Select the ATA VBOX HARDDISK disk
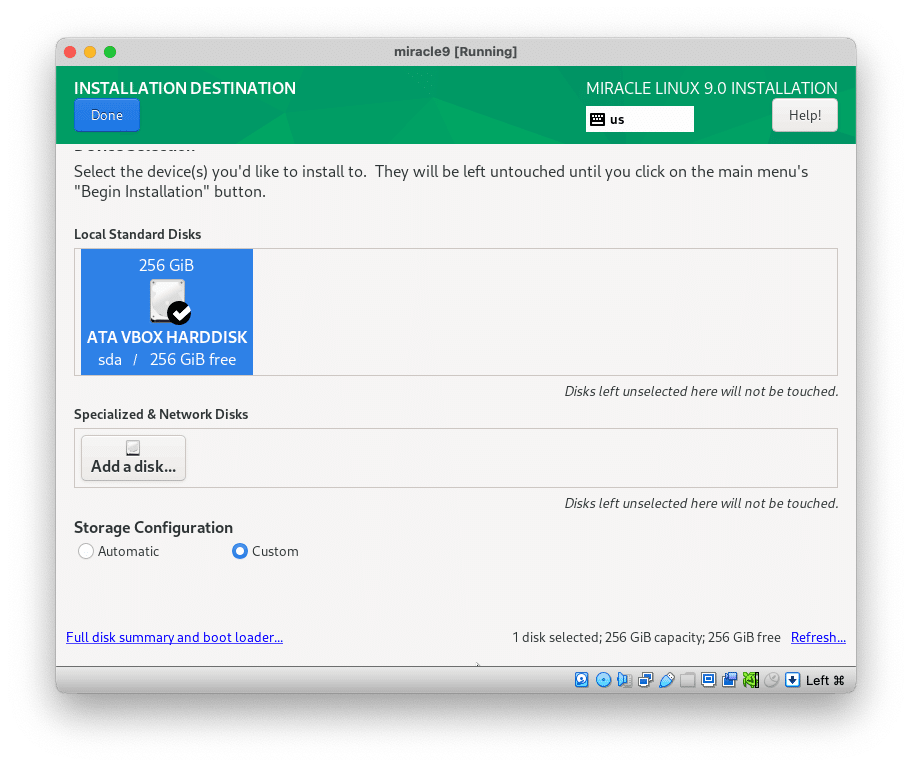Viewport: 912px width, 767px height. tap(166, 311)
